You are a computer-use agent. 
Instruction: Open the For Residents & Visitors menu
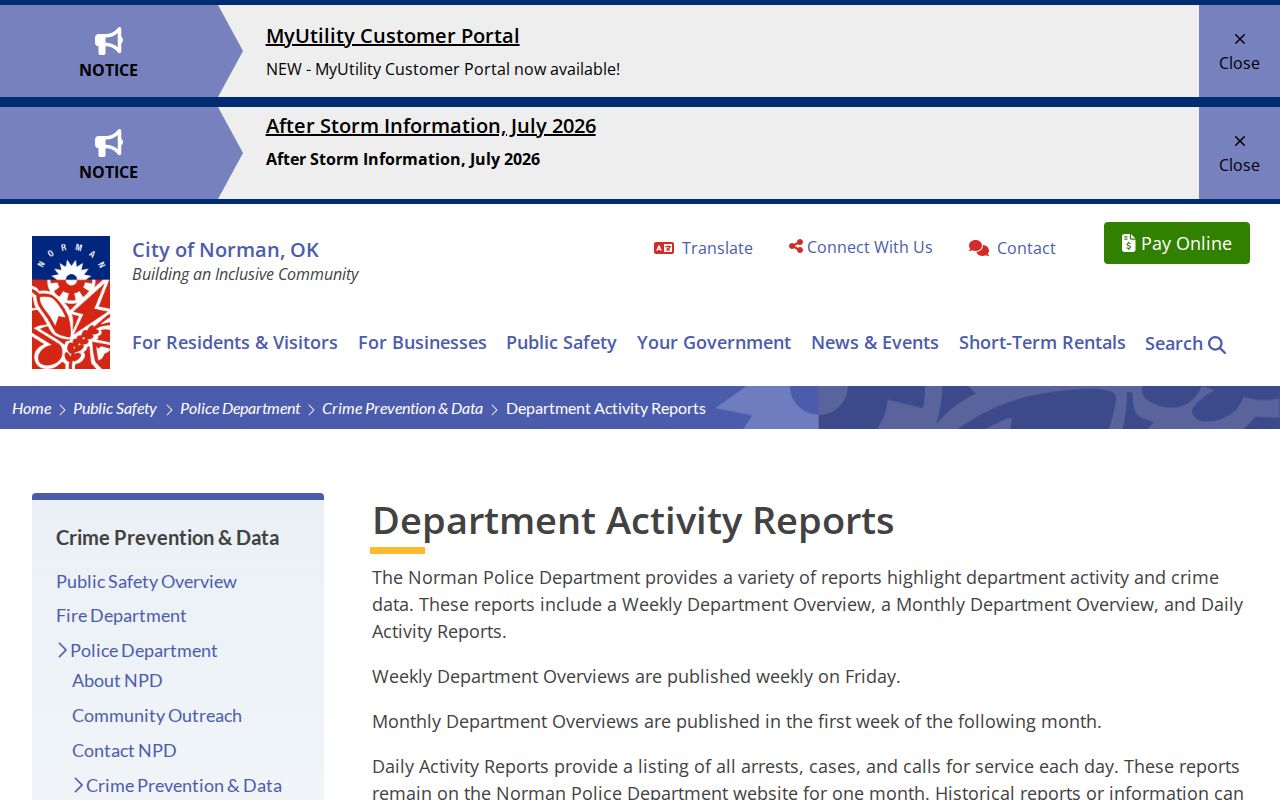coord(235,342)
